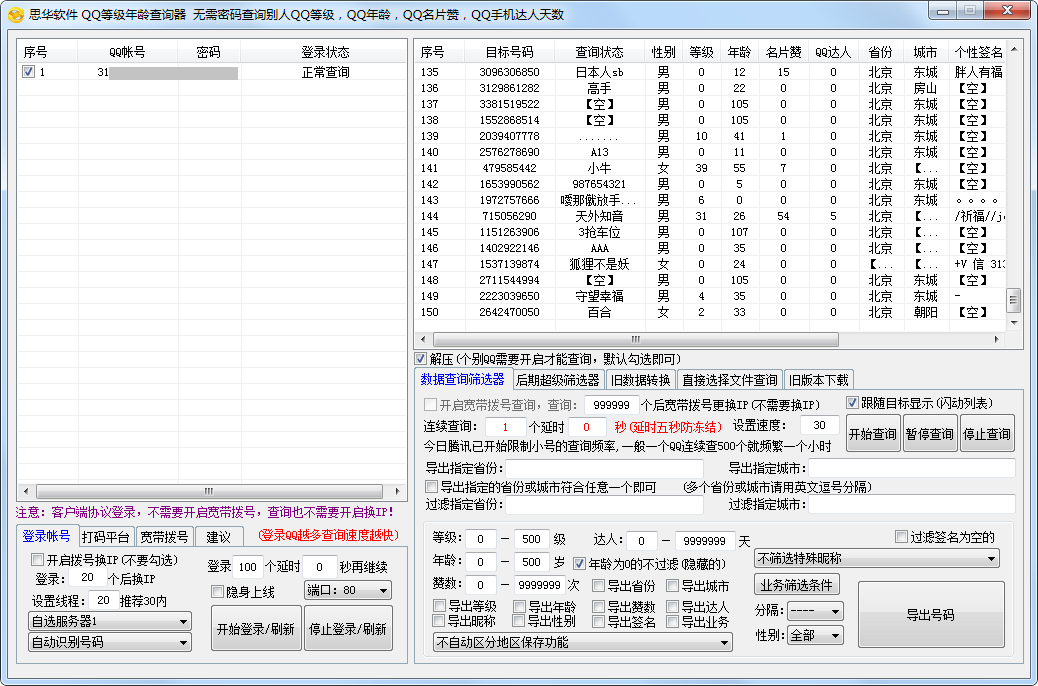The image size is (1038, 686).
Task: Tick the 过滤签名为空的 checkbox
Action: pyautogui.click(x=901, y=537)
